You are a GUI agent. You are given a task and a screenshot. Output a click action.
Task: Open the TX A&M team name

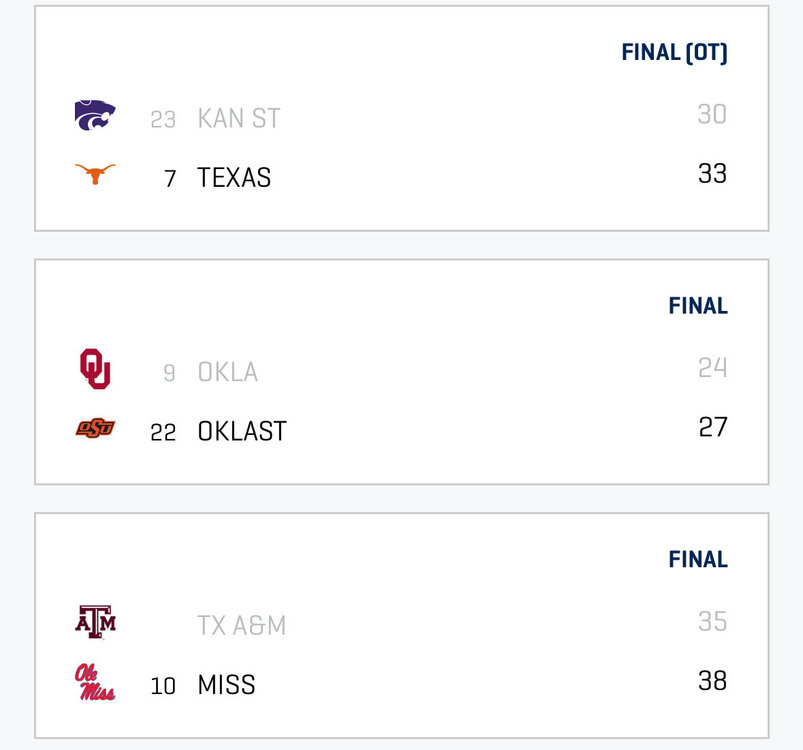pyautogui.click(x=241, y=626)
